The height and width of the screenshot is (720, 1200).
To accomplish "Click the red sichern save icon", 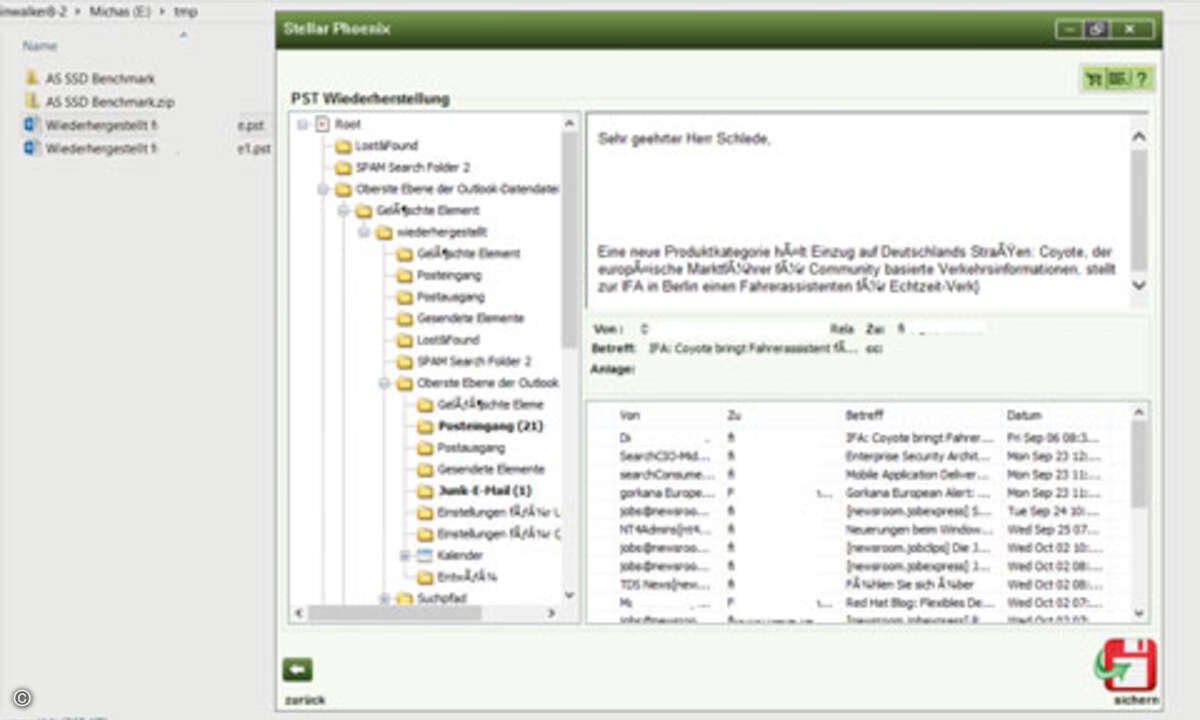I will pos(1129,665).
